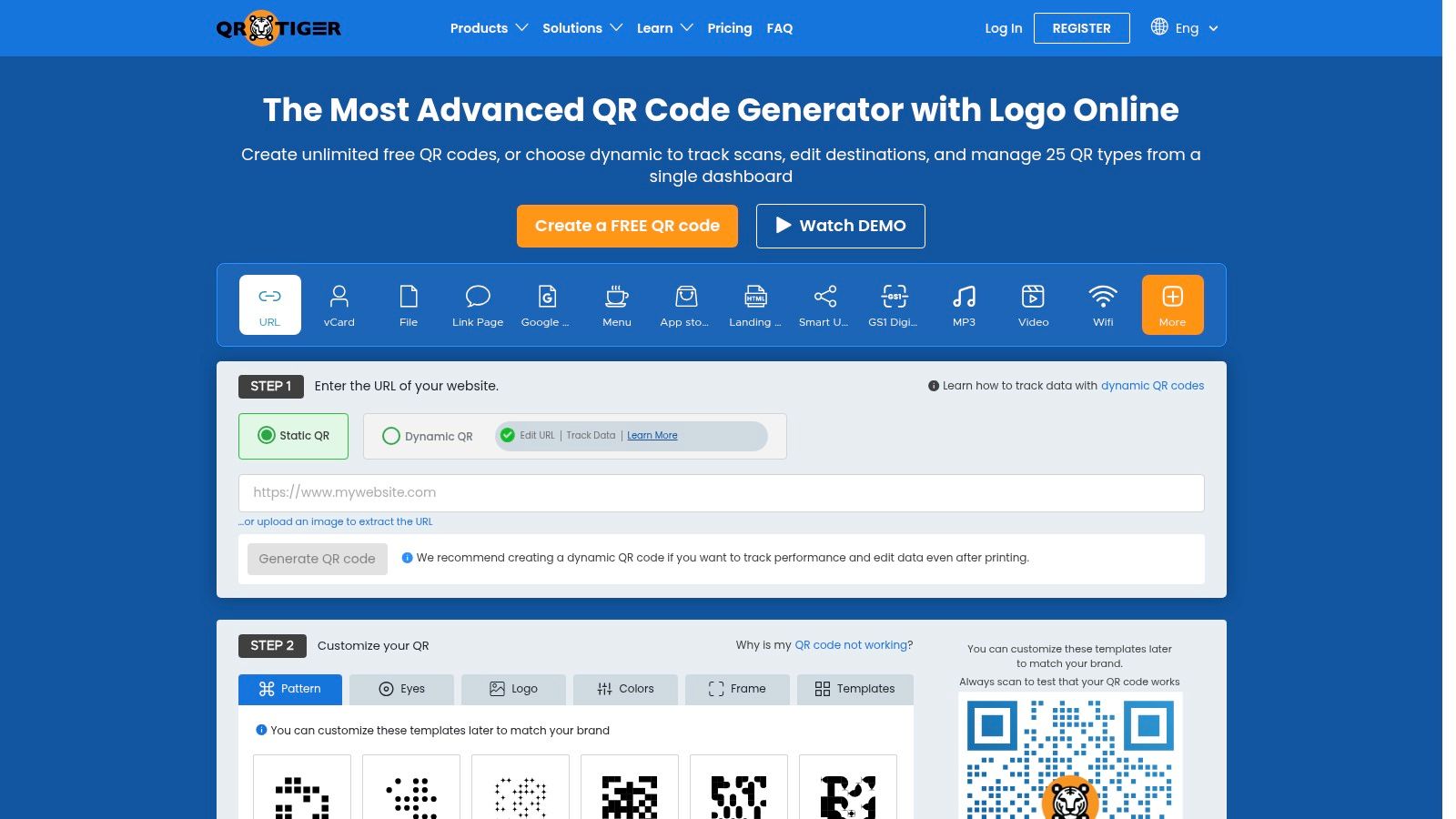Open the Pricing page

tap(730, 28)
